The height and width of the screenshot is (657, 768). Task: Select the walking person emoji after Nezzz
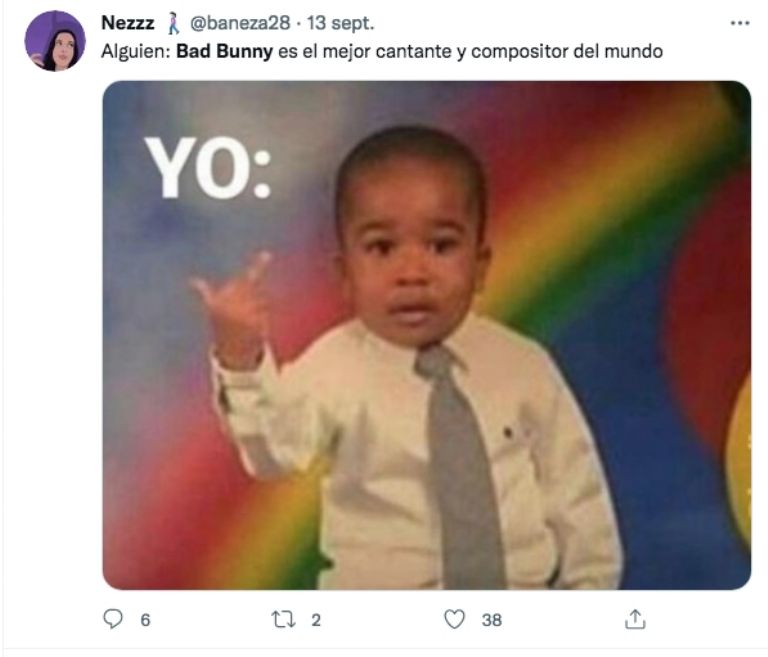click(x=173, y=23)
